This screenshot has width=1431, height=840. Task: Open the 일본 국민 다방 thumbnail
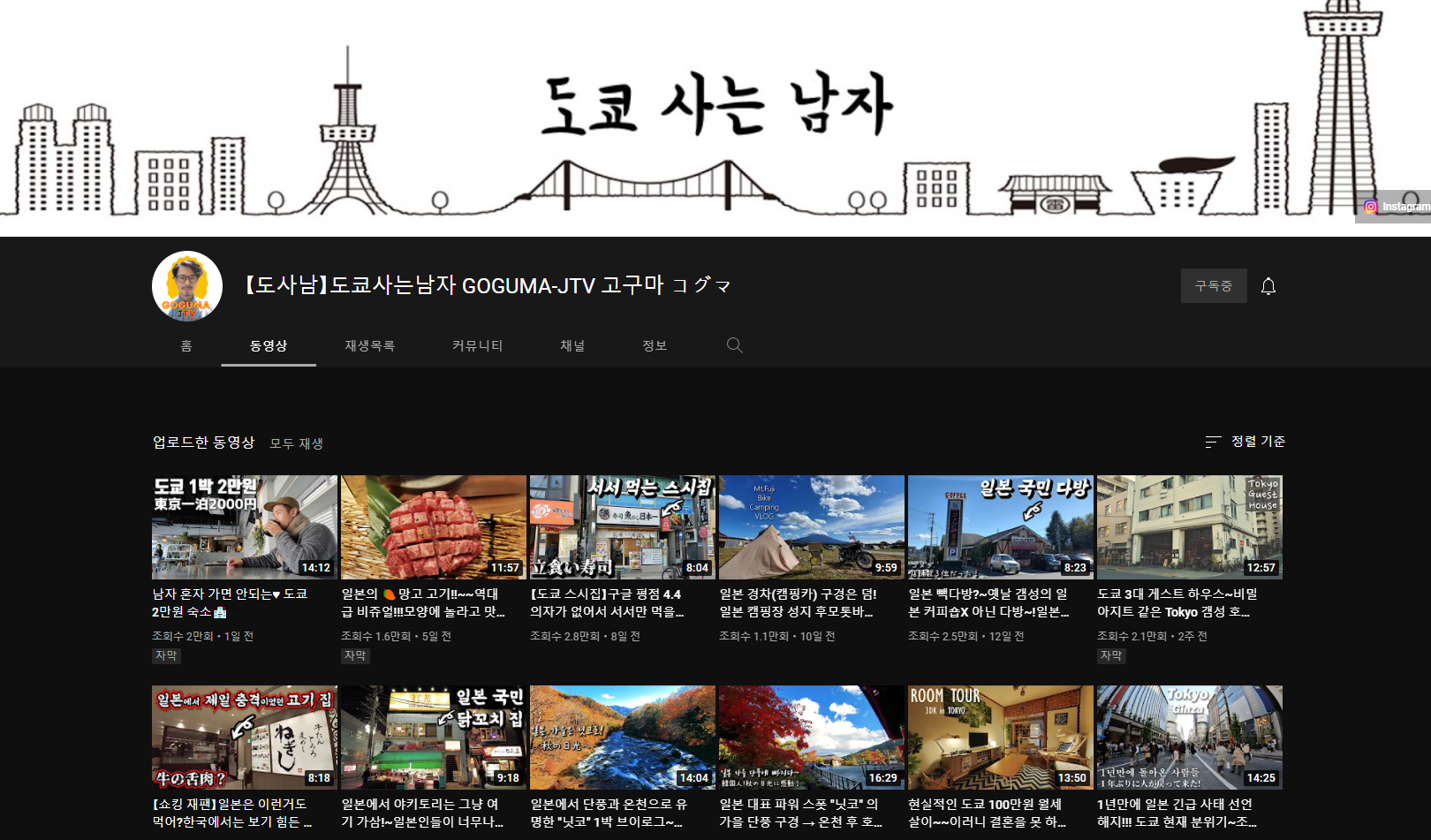click(x=1001, y=527)
